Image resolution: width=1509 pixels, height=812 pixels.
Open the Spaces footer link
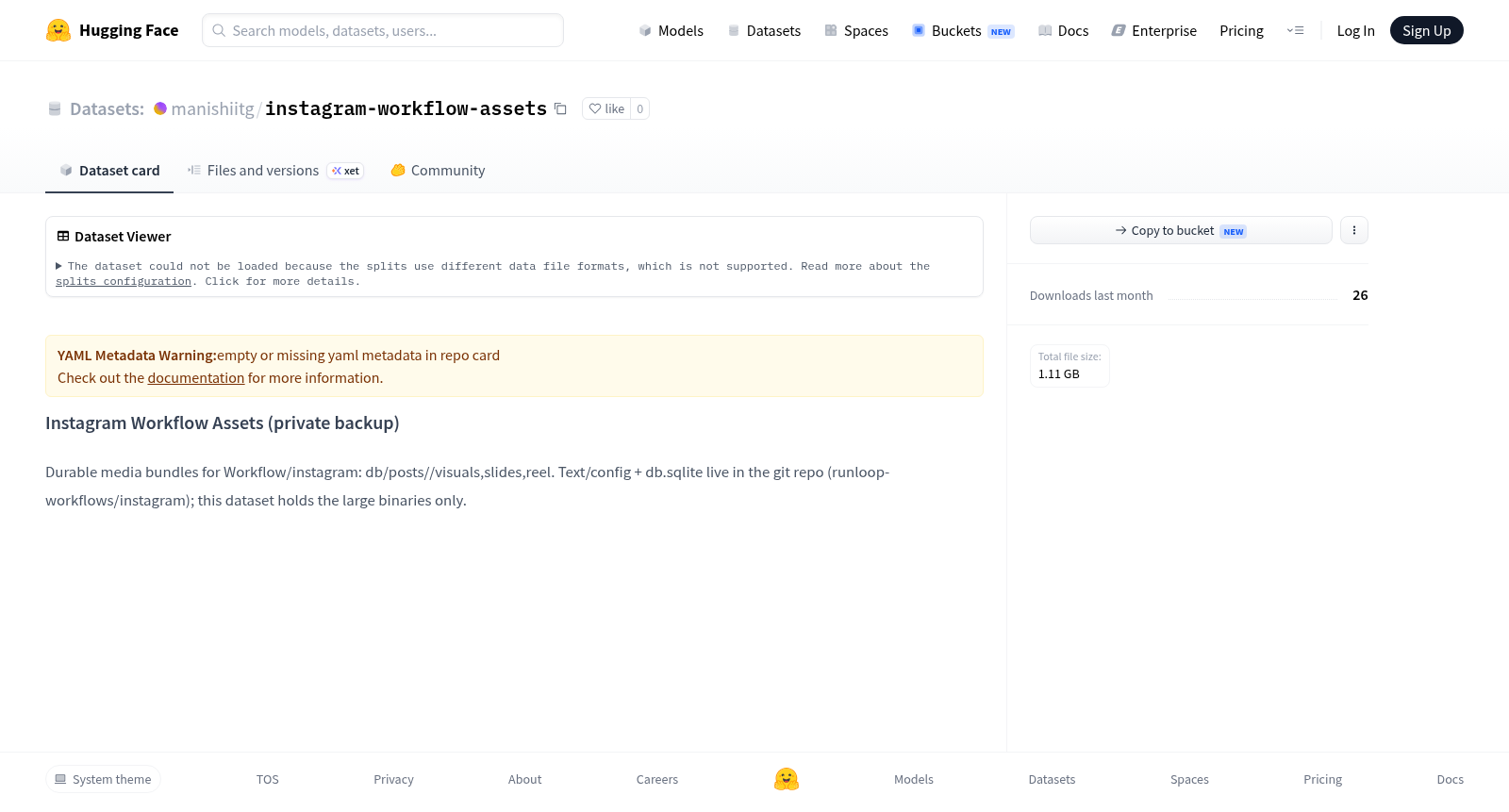pyautogui.click(x=1189, y=779)
